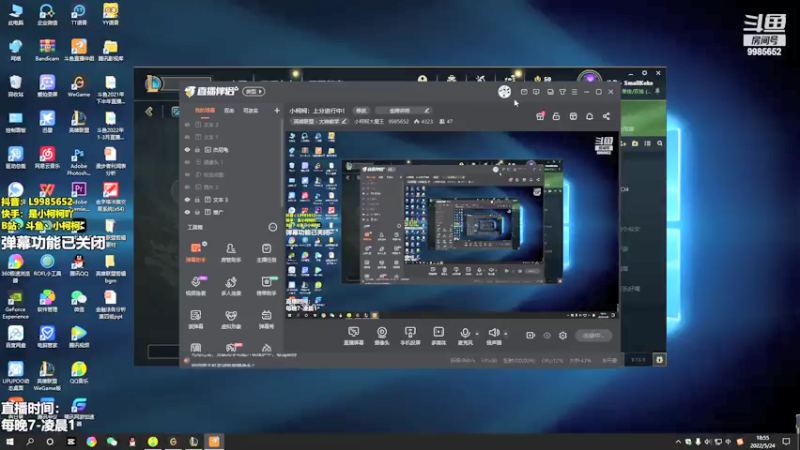Click the filter funnel icon in title bar

(562, 92)
